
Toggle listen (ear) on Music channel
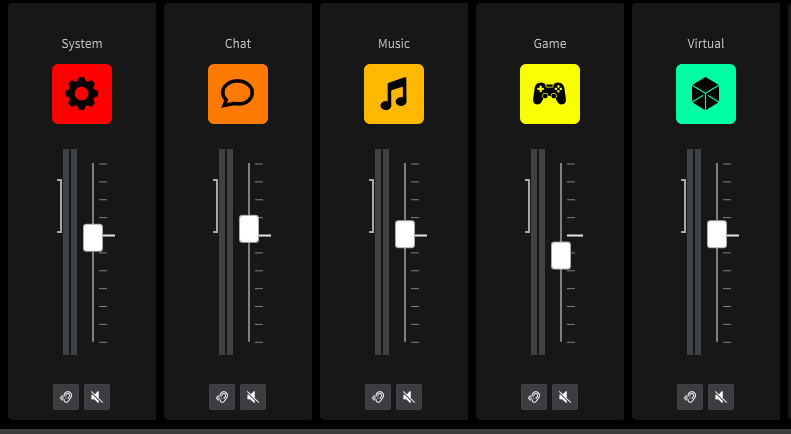(378, 397)
